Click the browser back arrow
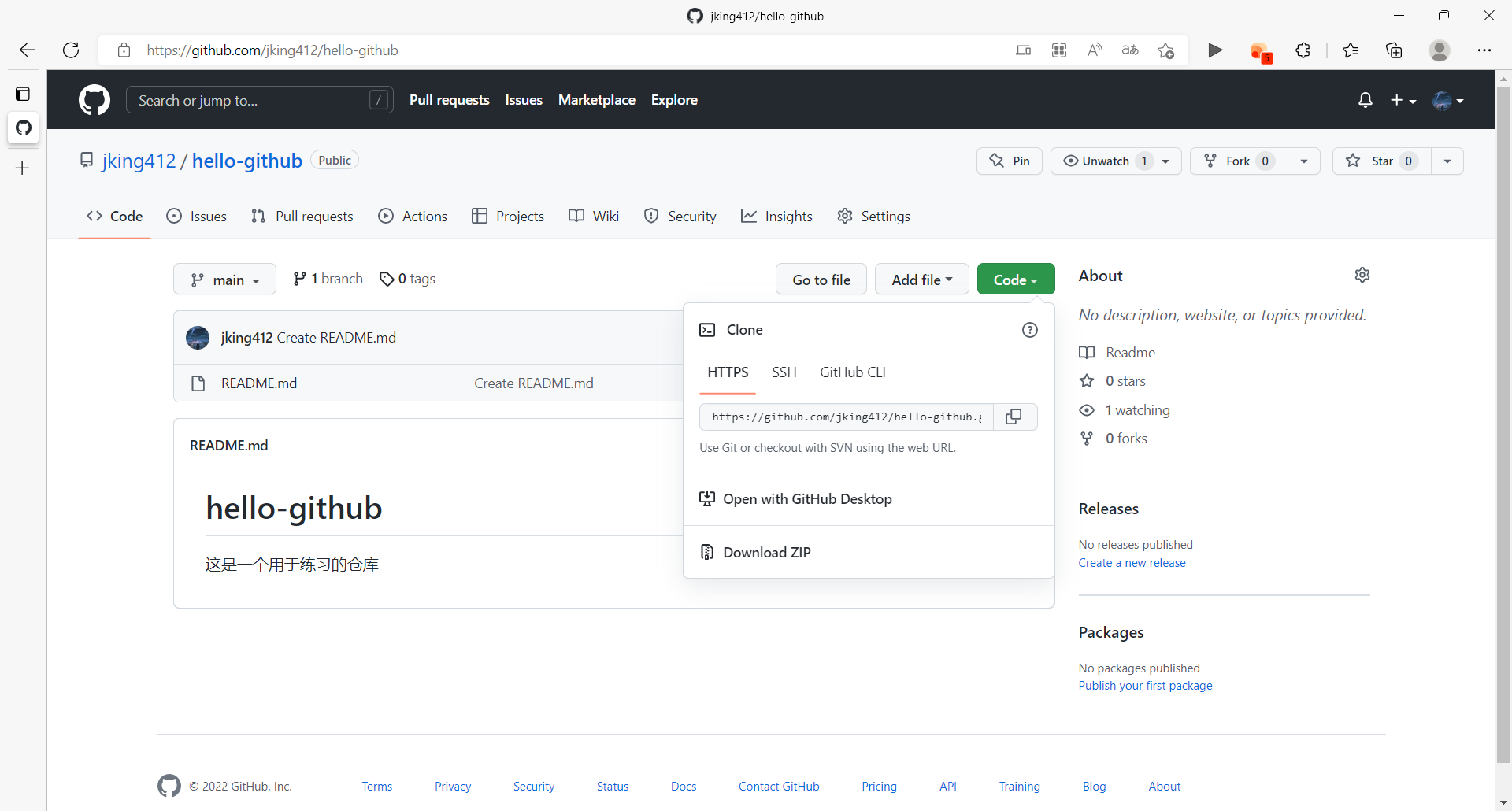Screen dimensions: 1512x811 28,50
